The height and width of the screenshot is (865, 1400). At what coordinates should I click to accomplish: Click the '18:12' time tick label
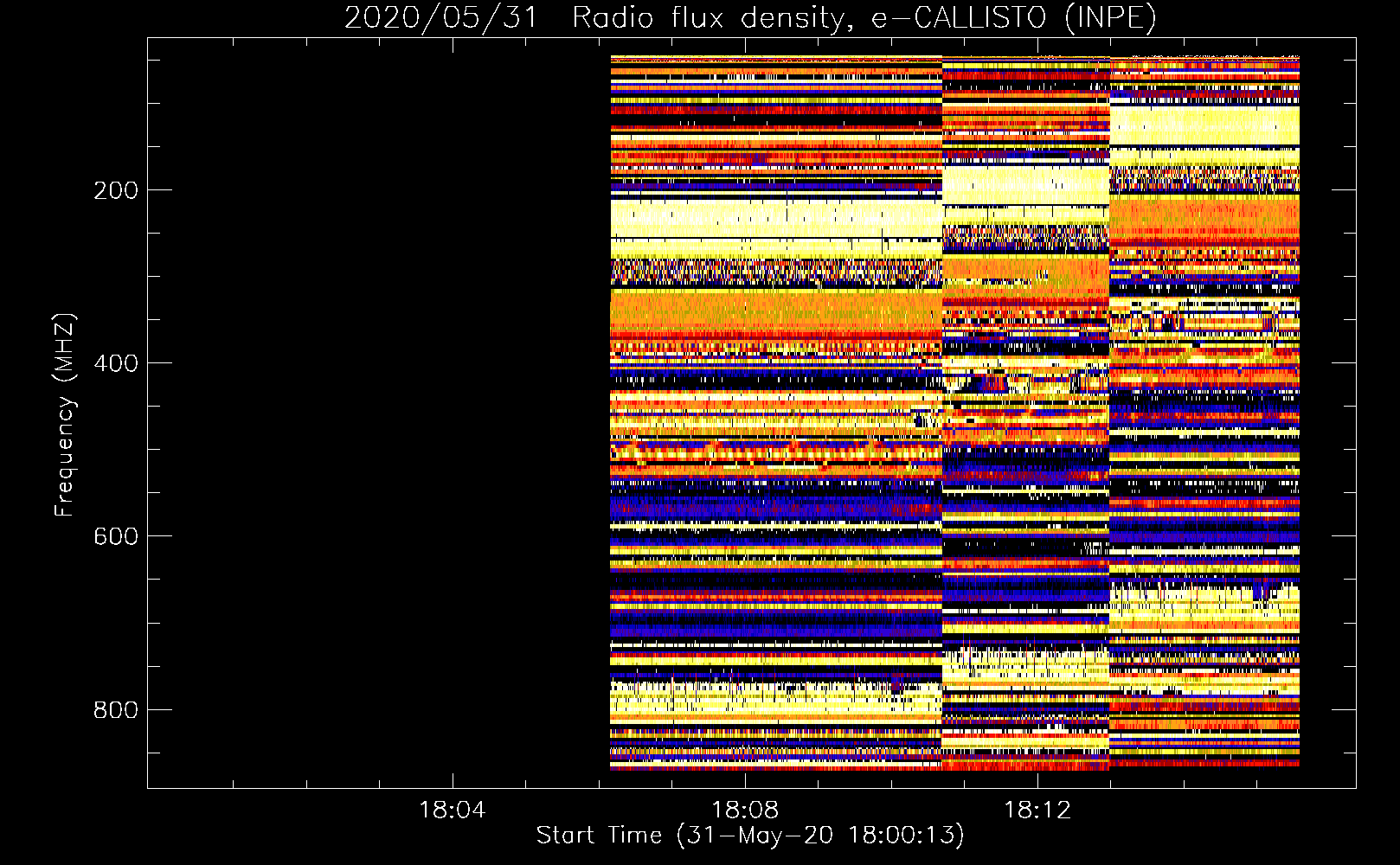tap(1037, 810)
